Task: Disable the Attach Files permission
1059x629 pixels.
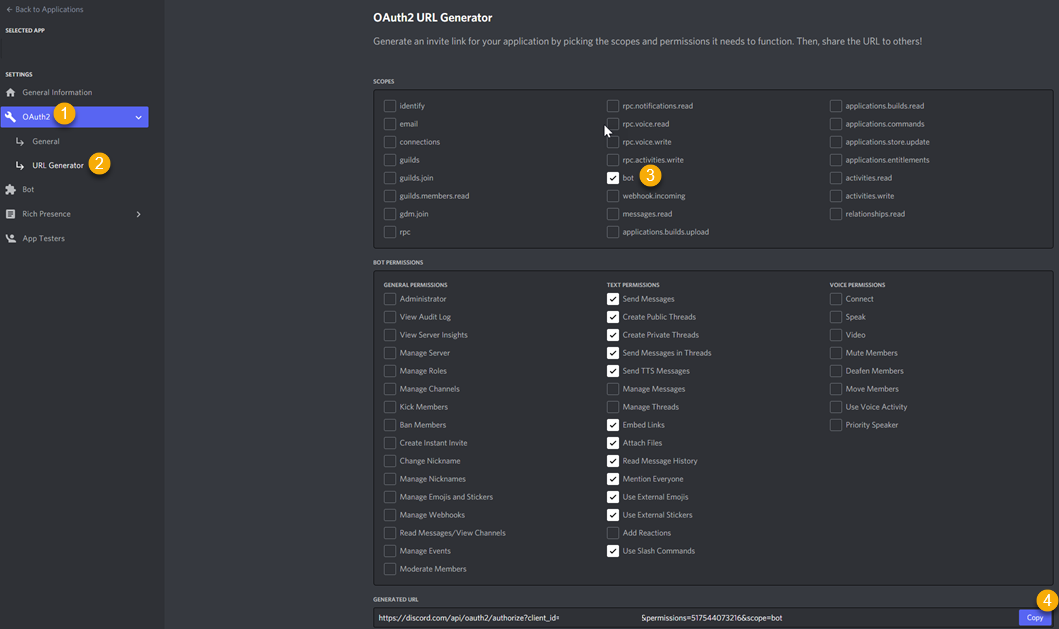Action: pyautogui.click(x=613, y=443)
